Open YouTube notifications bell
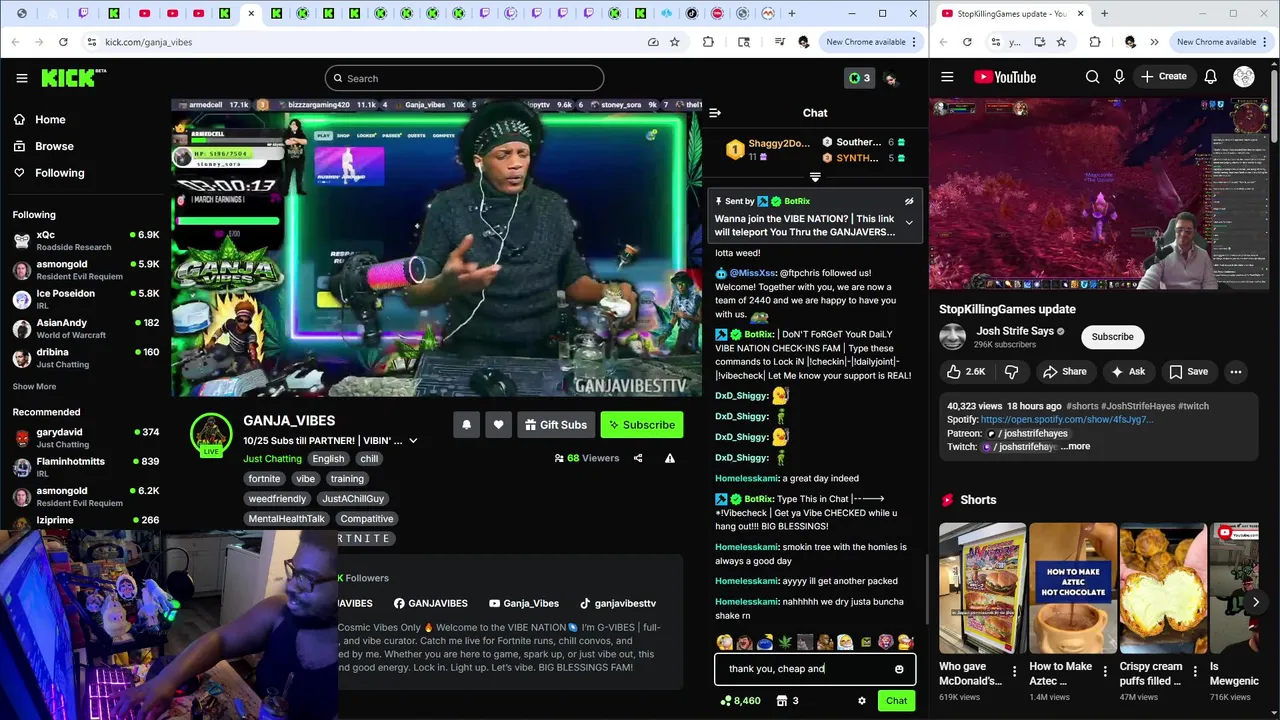This screenshot has height=720, width=1280. coord(1210,77)
